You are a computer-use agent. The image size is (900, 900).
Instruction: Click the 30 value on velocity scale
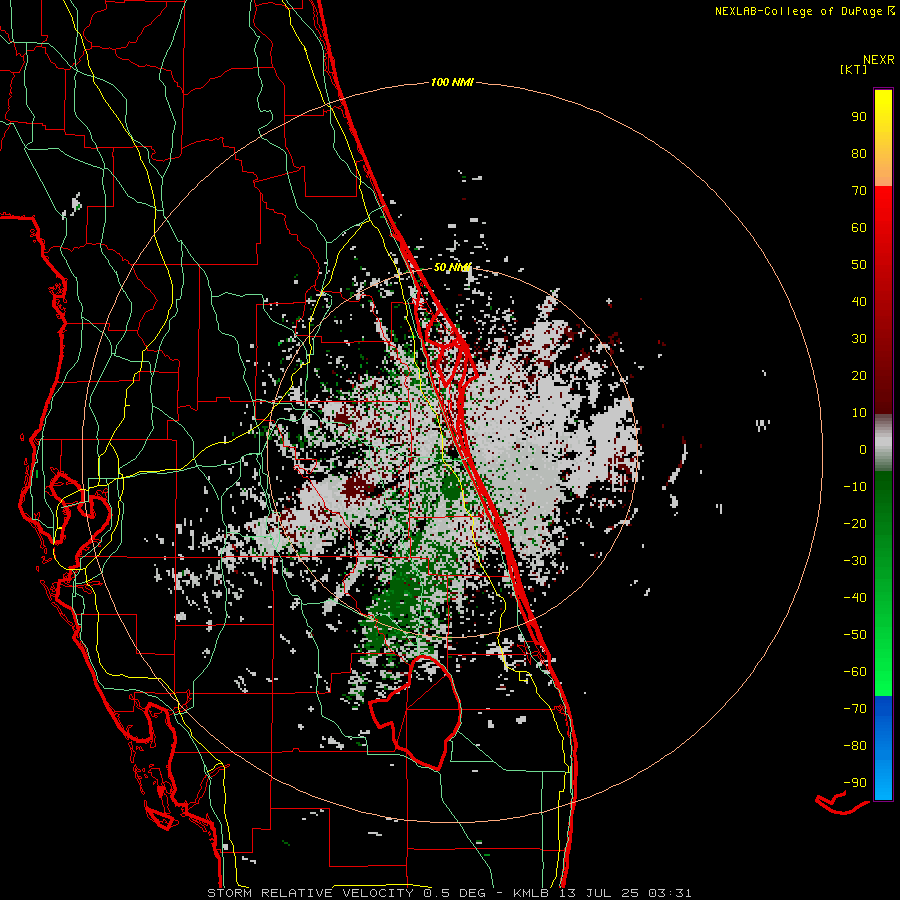[859, 339]
